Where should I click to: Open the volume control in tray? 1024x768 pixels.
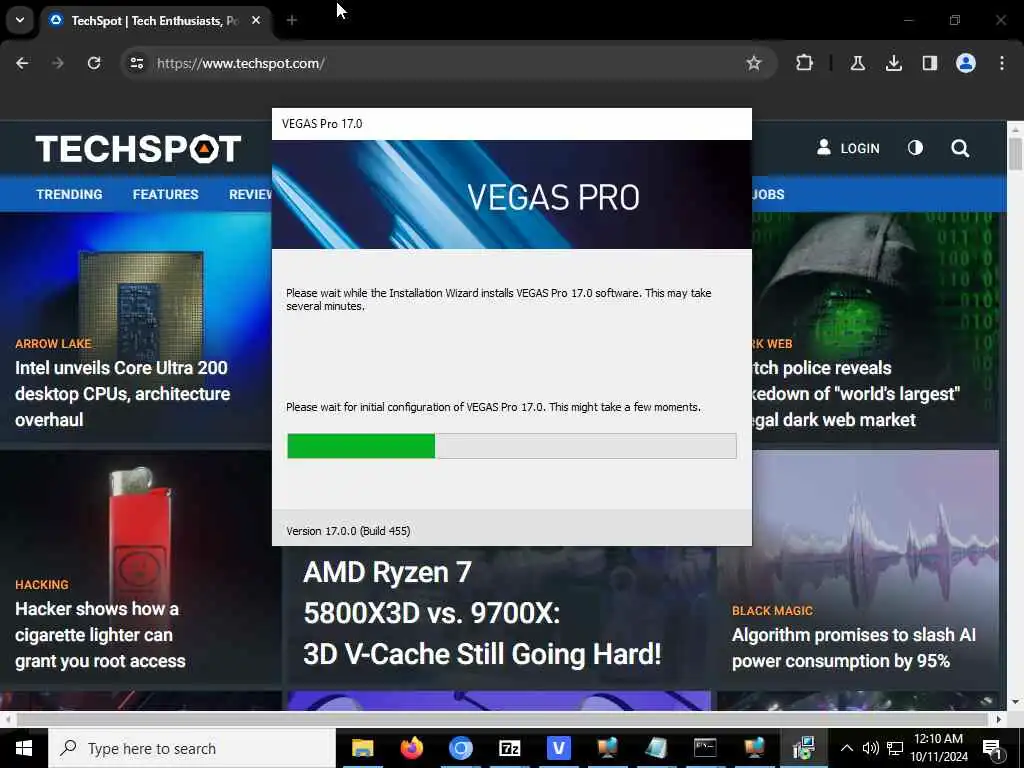point(871,748)
